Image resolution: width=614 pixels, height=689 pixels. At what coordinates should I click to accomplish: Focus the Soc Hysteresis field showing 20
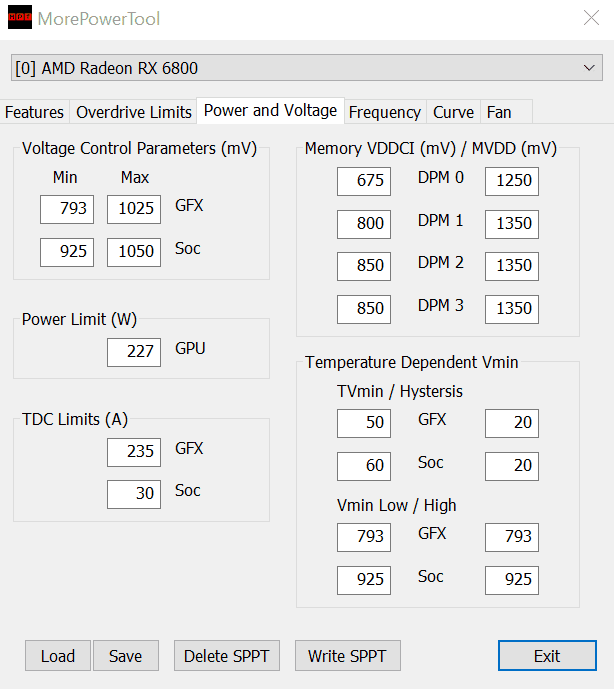pos(512,466)
